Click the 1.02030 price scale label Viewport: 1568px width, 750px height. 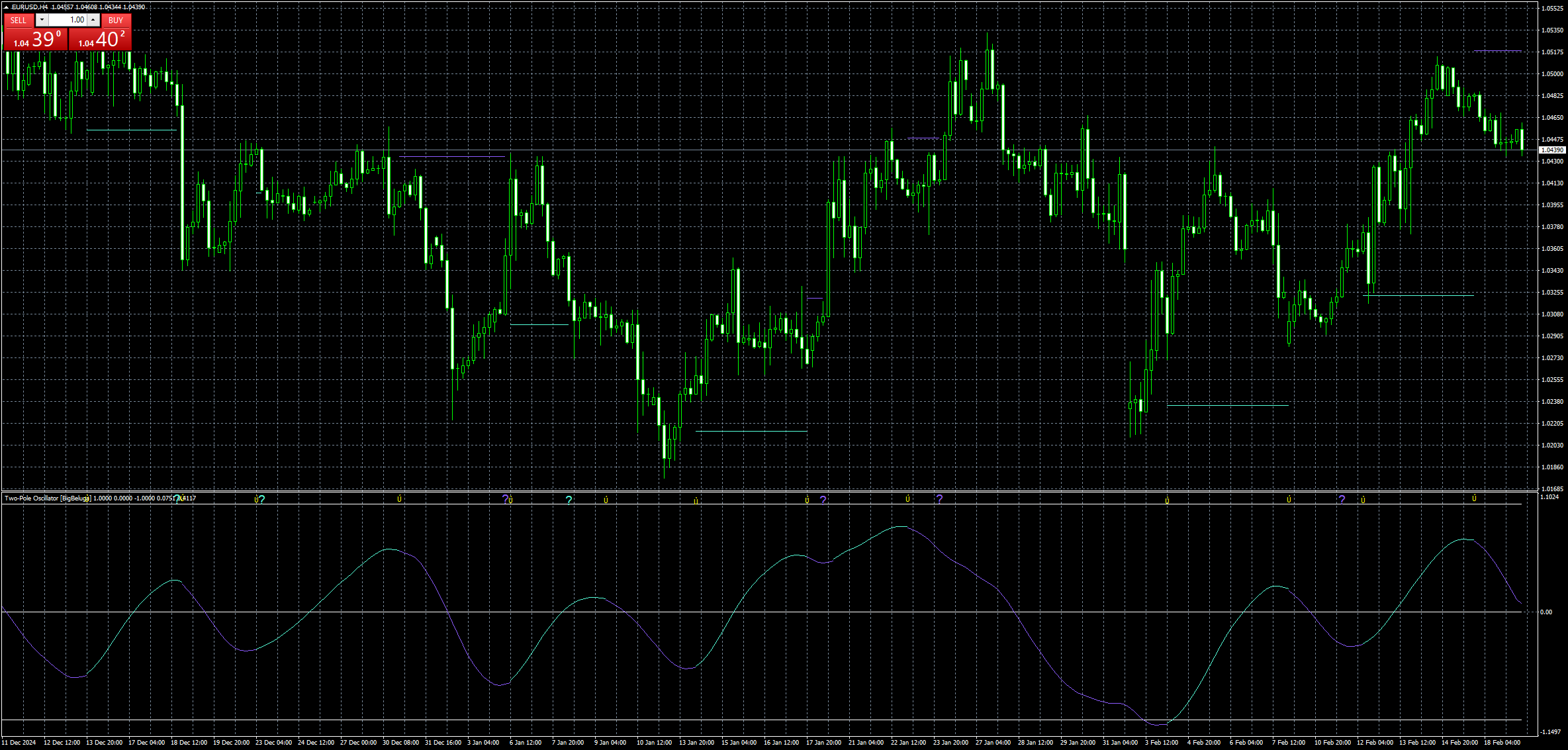coord(1551,445)
